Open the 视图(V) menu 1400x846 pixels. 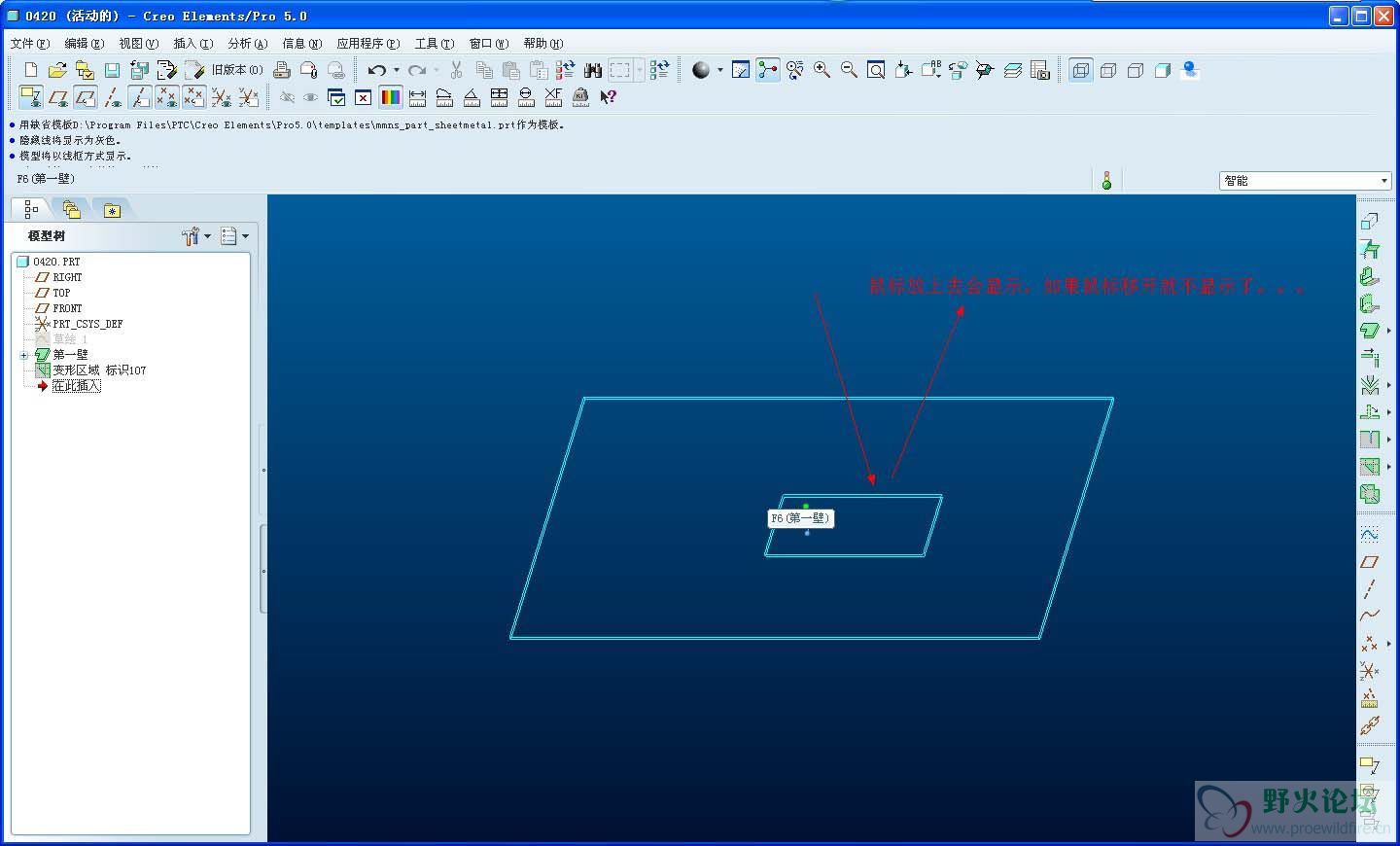[x=139, y=44]
